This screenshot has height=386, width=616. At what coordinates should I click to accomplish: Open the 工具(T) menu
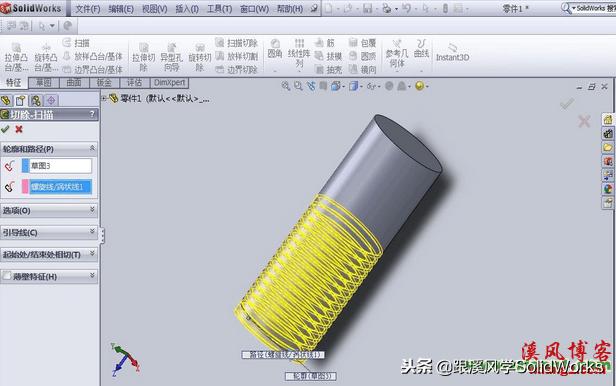[219, 9]
